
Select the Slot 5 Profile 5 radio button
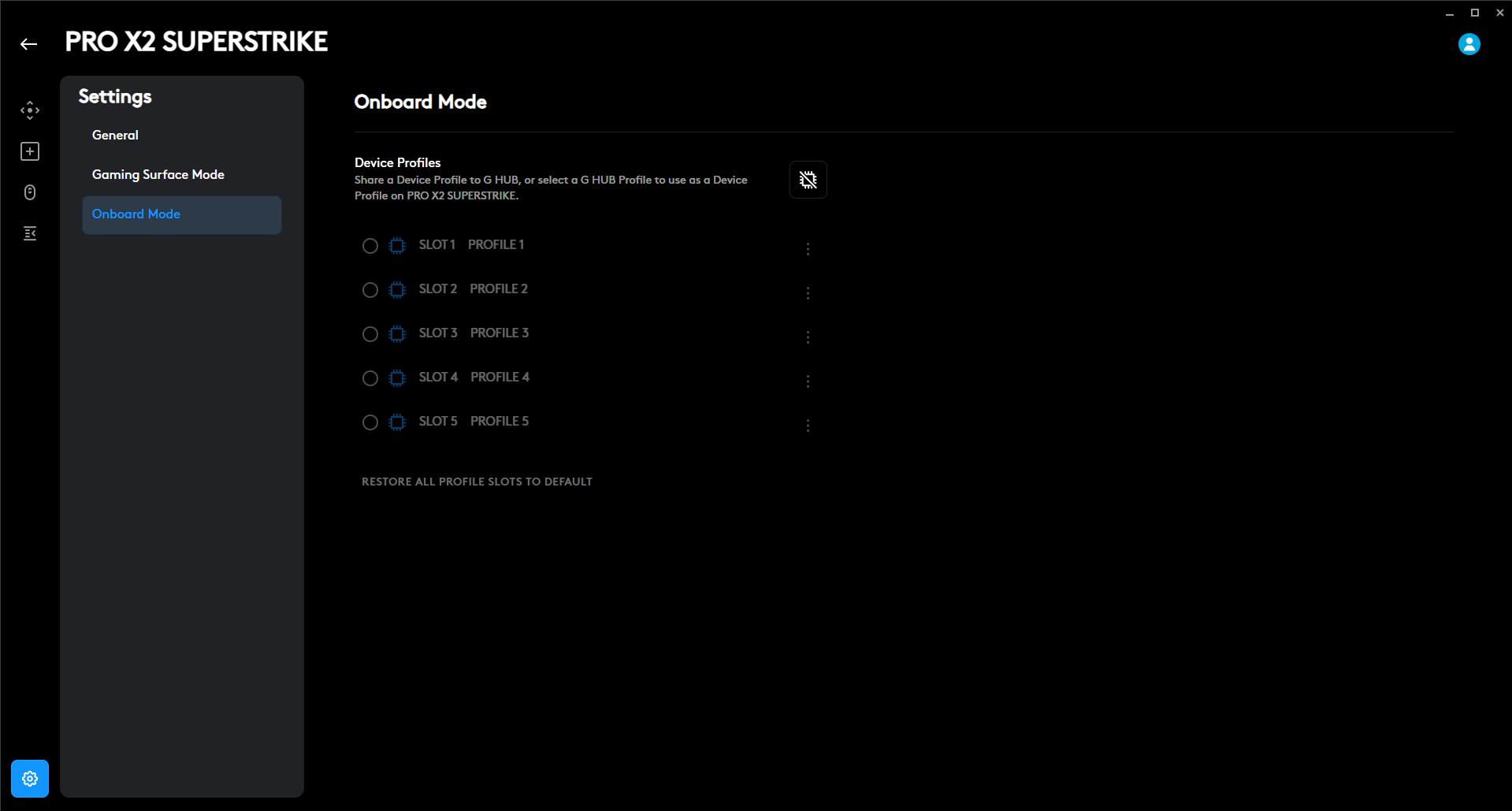(370, 422)
